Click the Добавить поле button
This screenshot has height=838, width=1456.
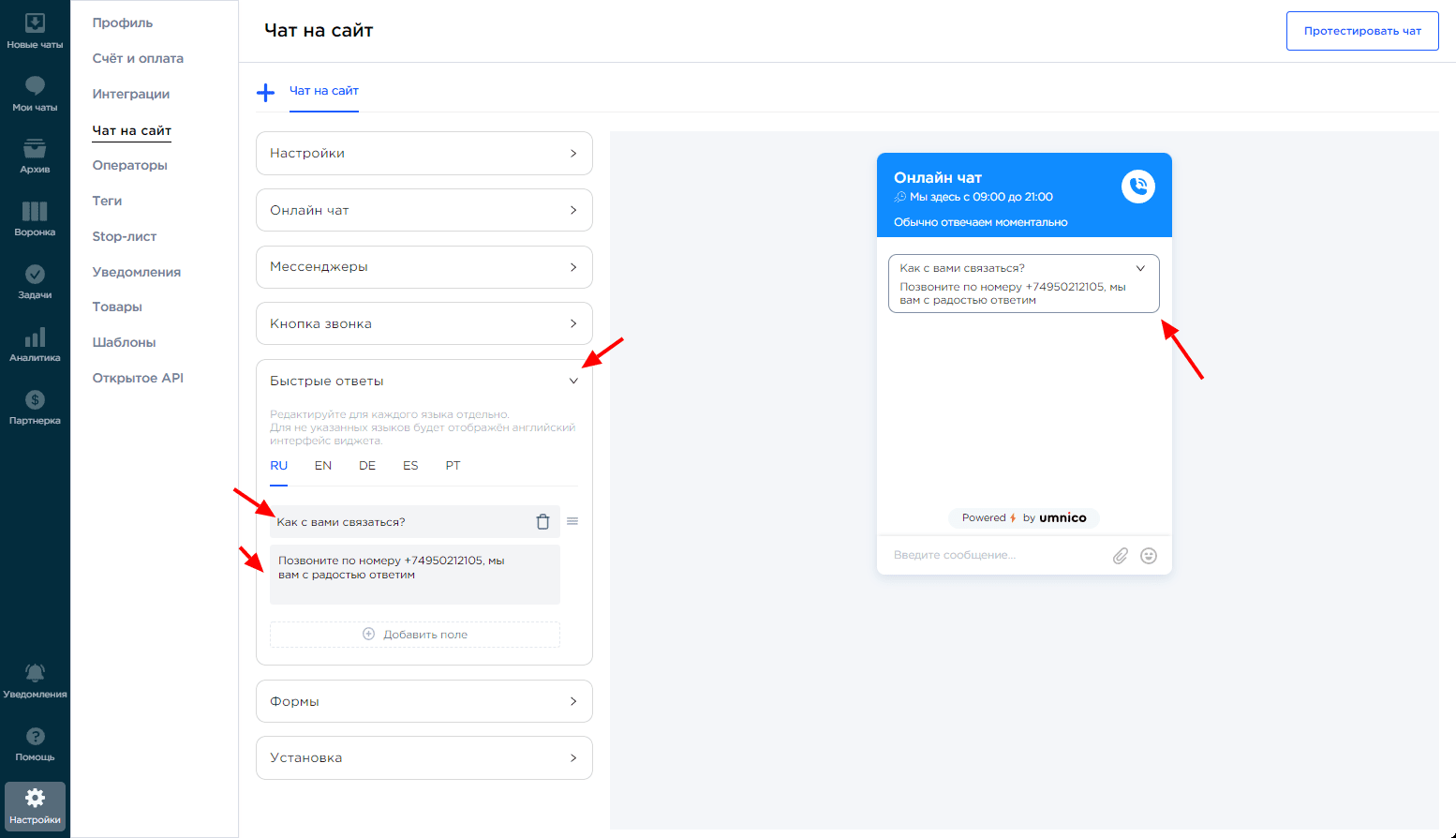[415, 635]
